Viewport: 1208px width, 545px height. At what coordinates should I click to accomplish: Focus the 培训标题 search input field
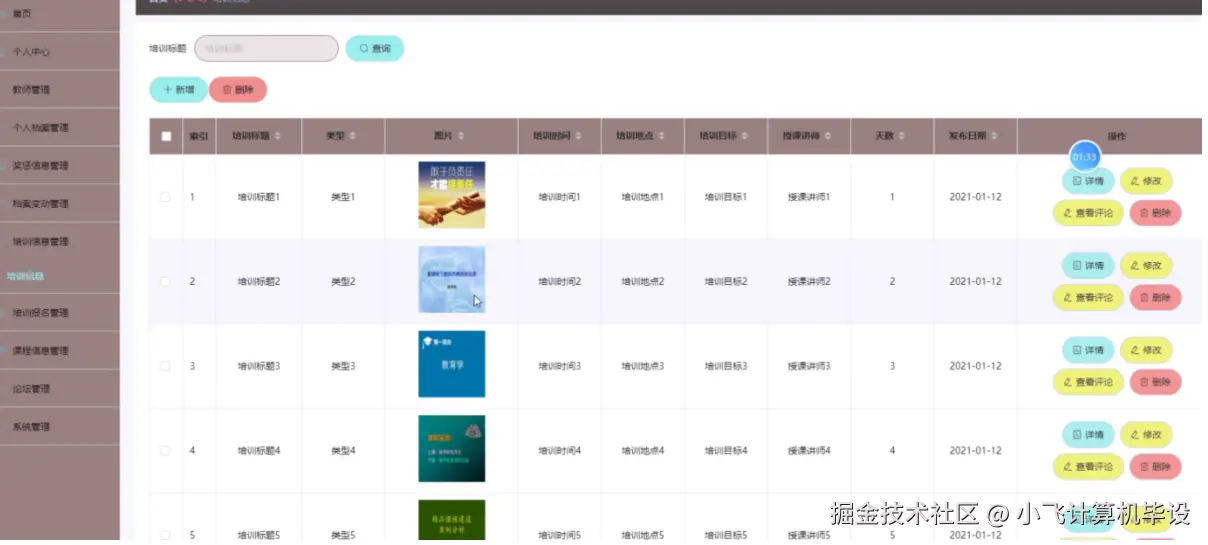click(x=266, y=48)
